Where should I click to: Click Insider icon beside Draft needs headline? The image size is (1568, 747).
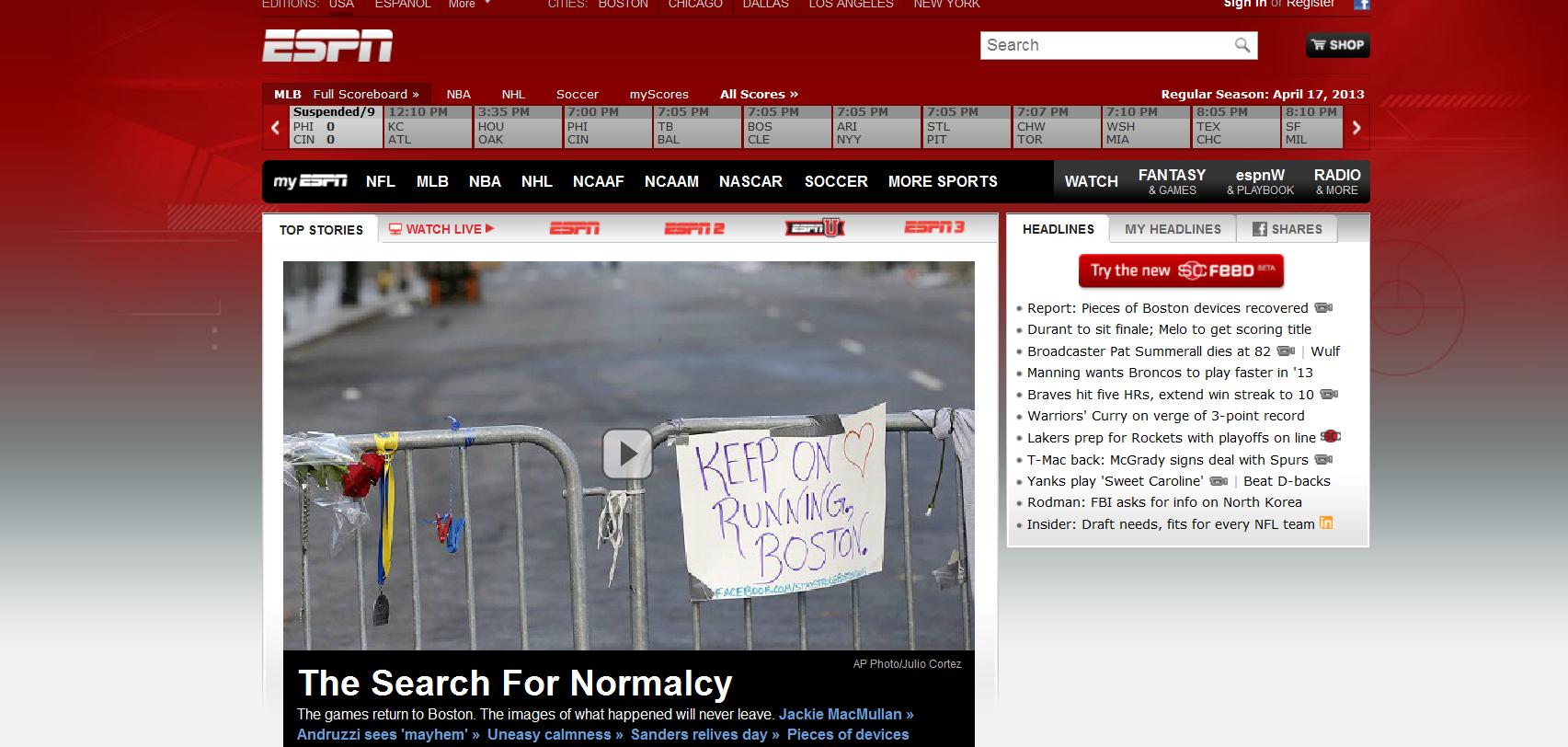pos(1326,523)
